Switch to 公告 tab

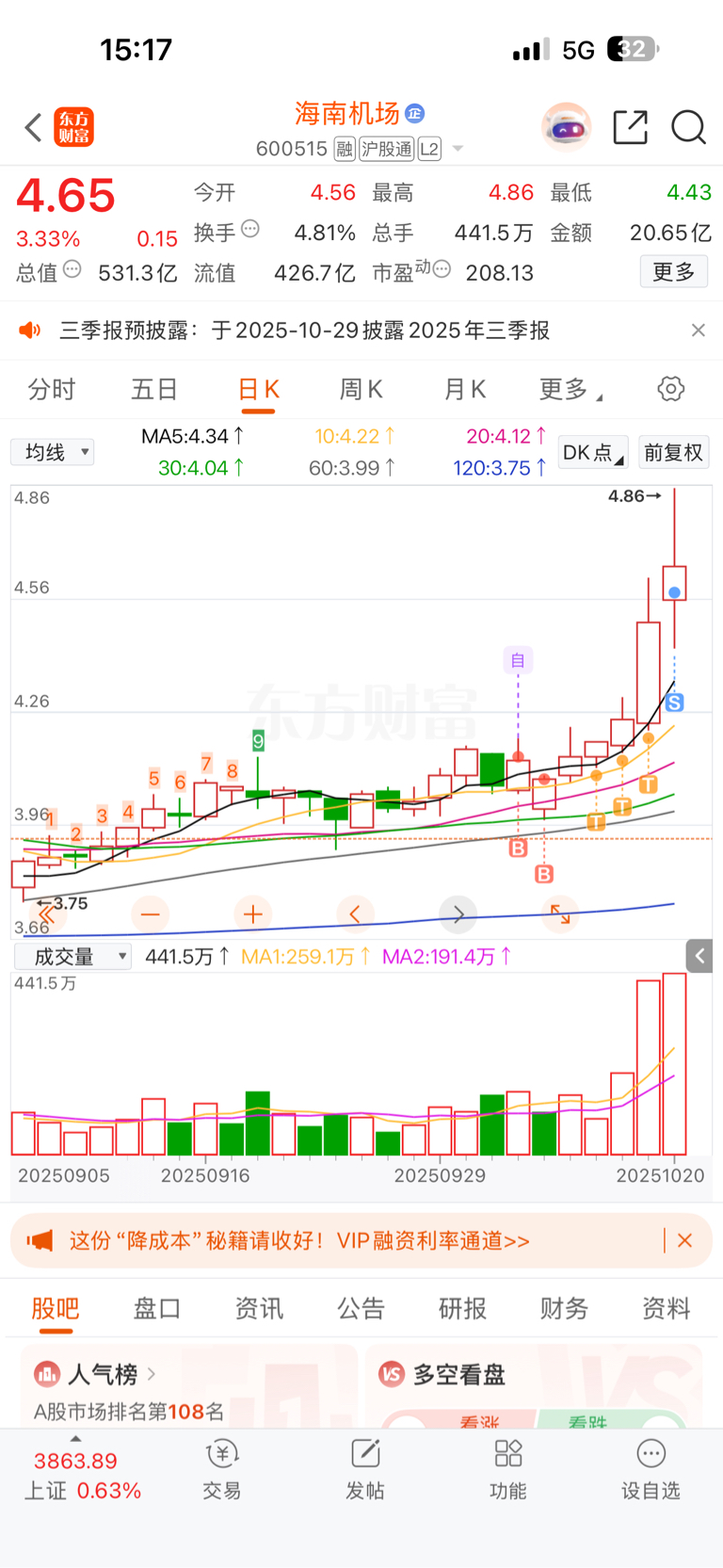[361, 1308]
